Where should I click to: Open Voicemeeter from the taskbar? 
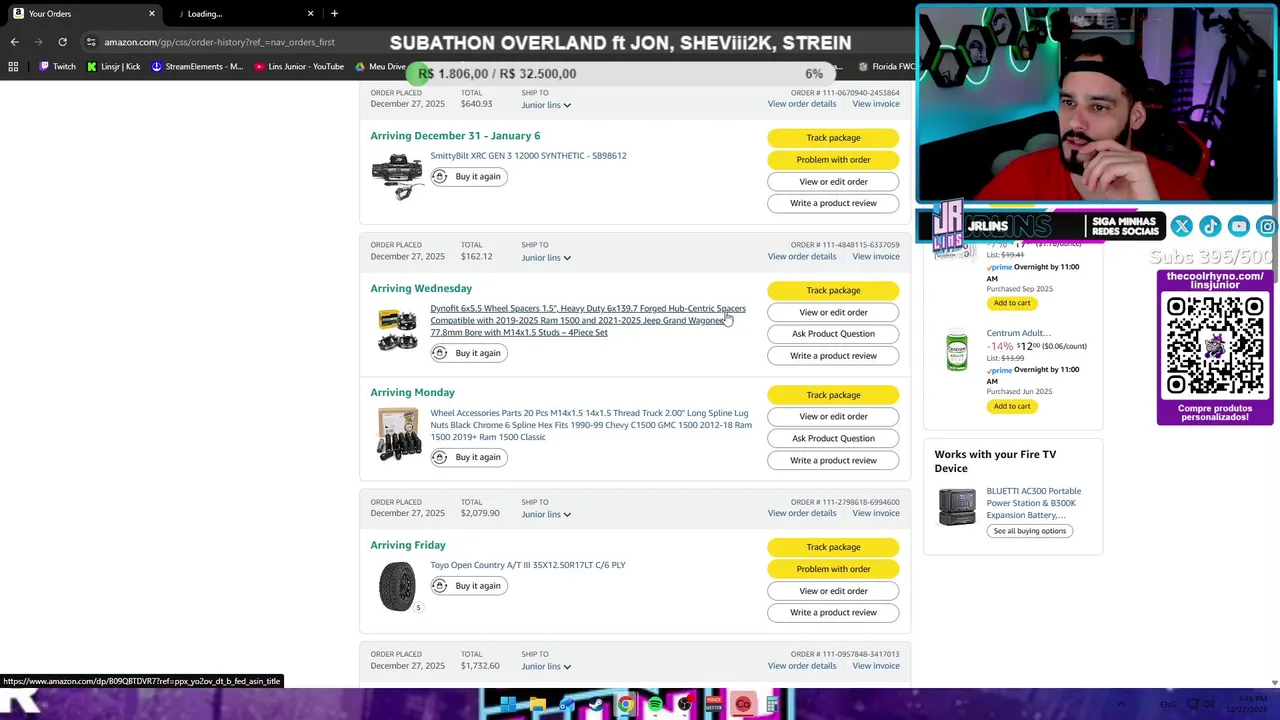pos(714,705)
